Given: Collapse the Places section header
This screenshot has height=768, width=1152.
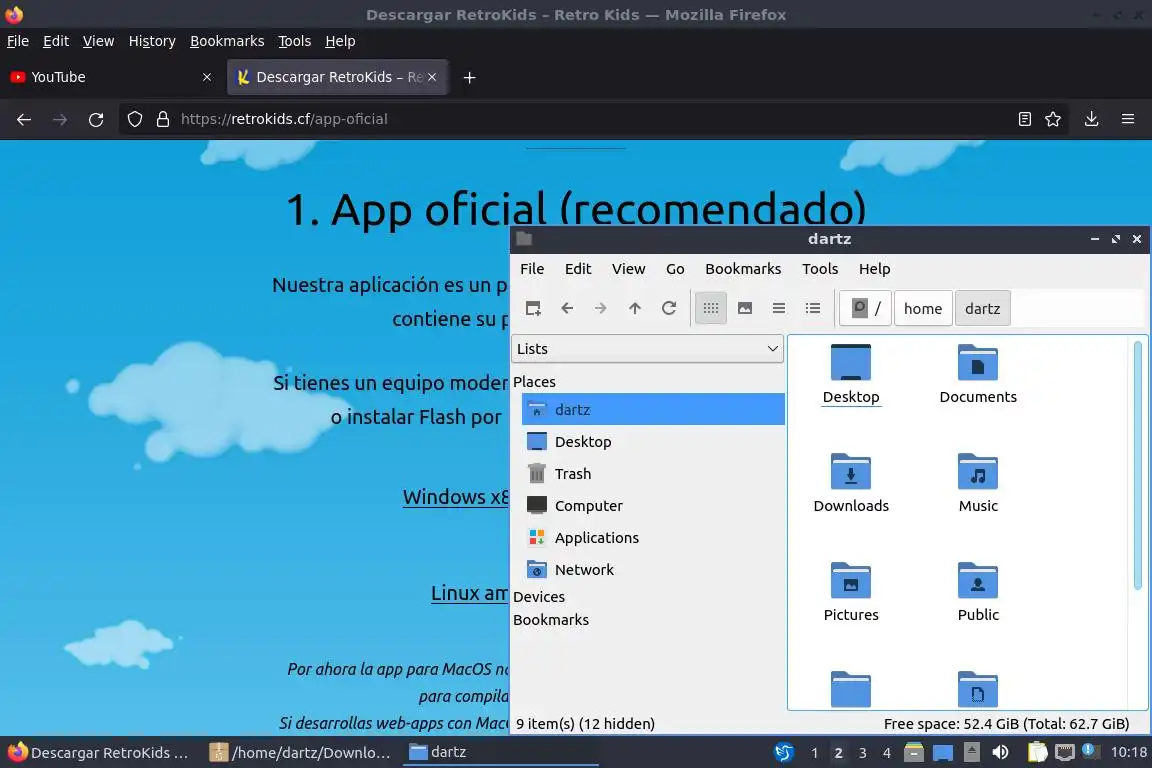Looking at the screenshot, I should tap(534, 381).
